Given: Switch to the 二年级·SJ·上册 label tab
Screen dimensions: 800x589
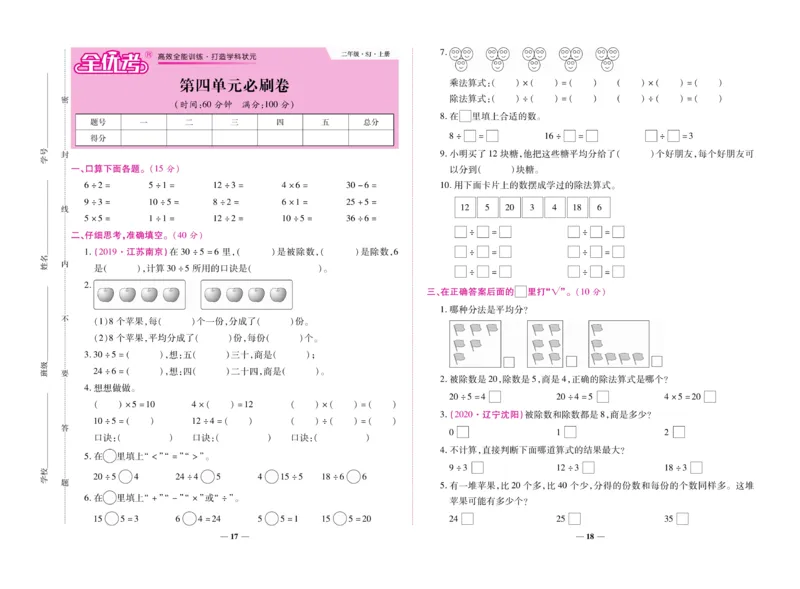Looking at the screenshot, I should click(365, 54).
